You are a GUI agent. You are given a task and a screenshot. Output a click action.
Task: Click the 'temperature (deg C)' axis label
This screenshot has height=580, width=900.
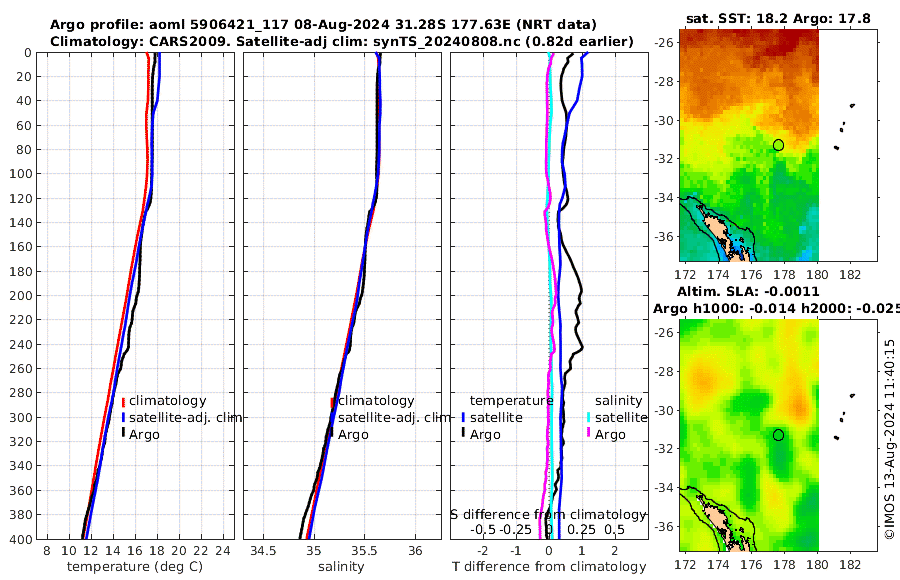coord(135,567)
